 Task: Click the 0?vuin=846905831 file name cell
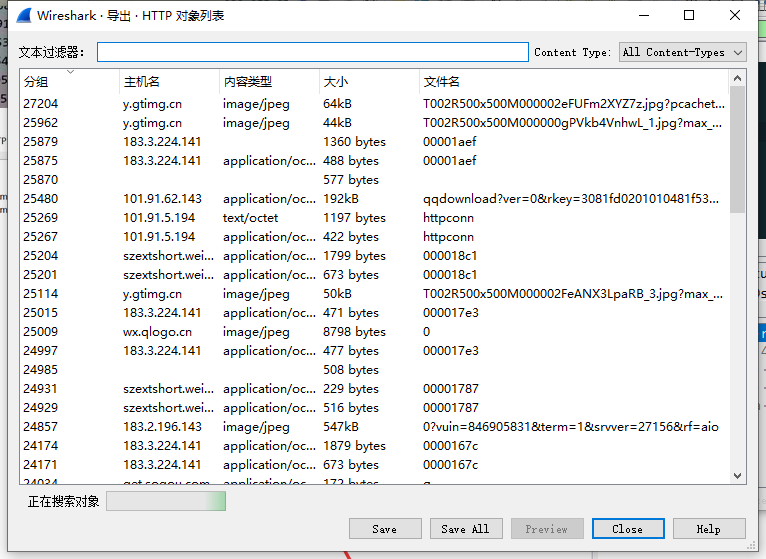click(571, 427)
